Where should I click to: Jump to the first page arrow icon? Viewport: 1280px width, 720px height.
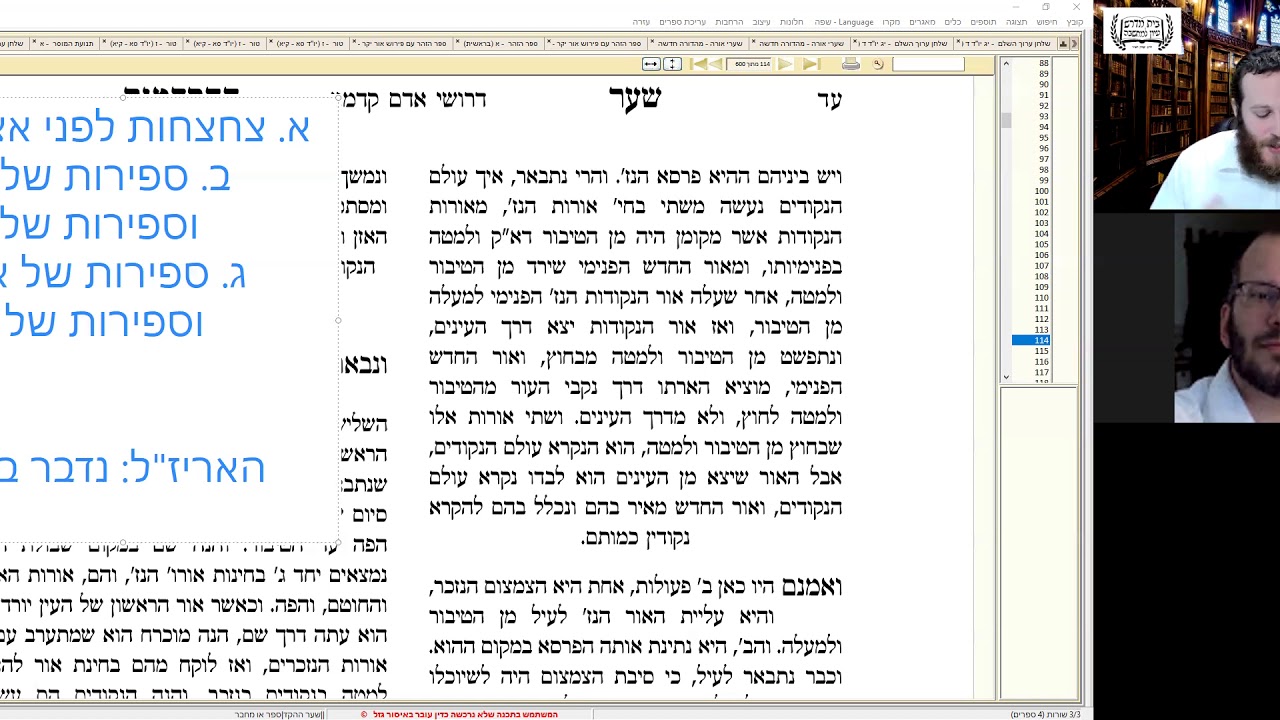click(700, 64)
